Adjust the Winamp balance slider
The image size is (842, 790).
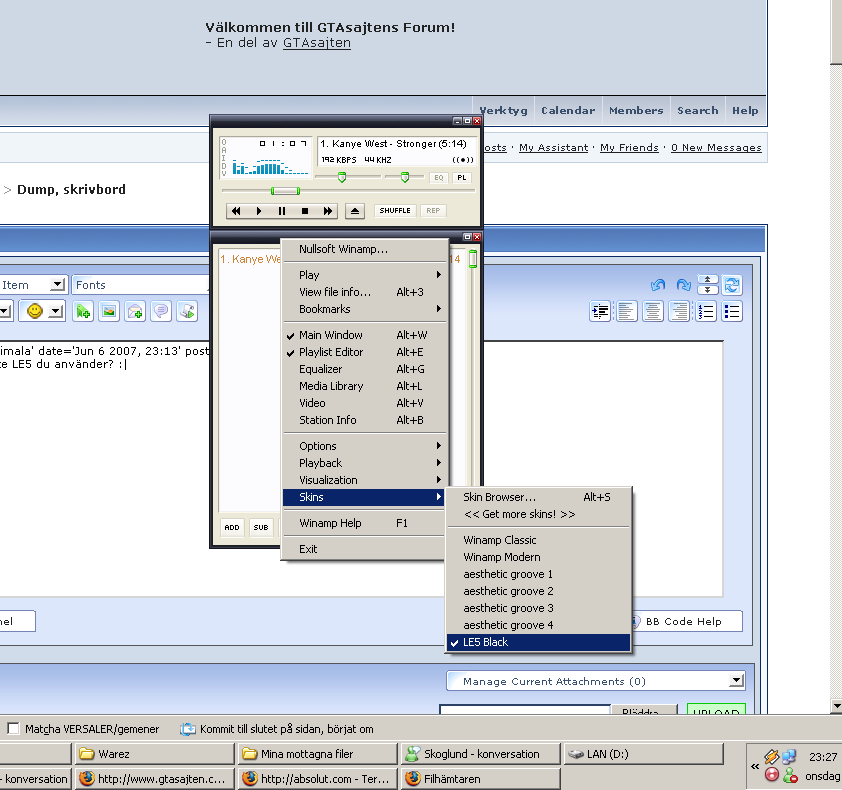pyautogui.click(x=405, y=177)
